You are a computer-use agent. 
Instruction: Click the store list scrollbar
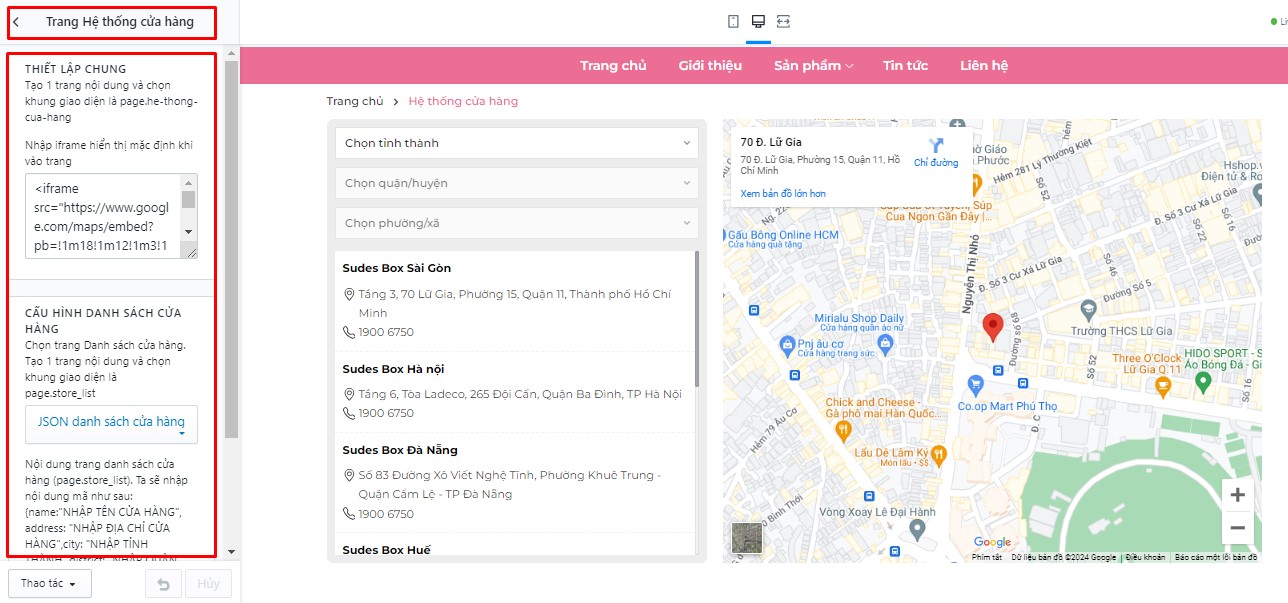point(697,320)
